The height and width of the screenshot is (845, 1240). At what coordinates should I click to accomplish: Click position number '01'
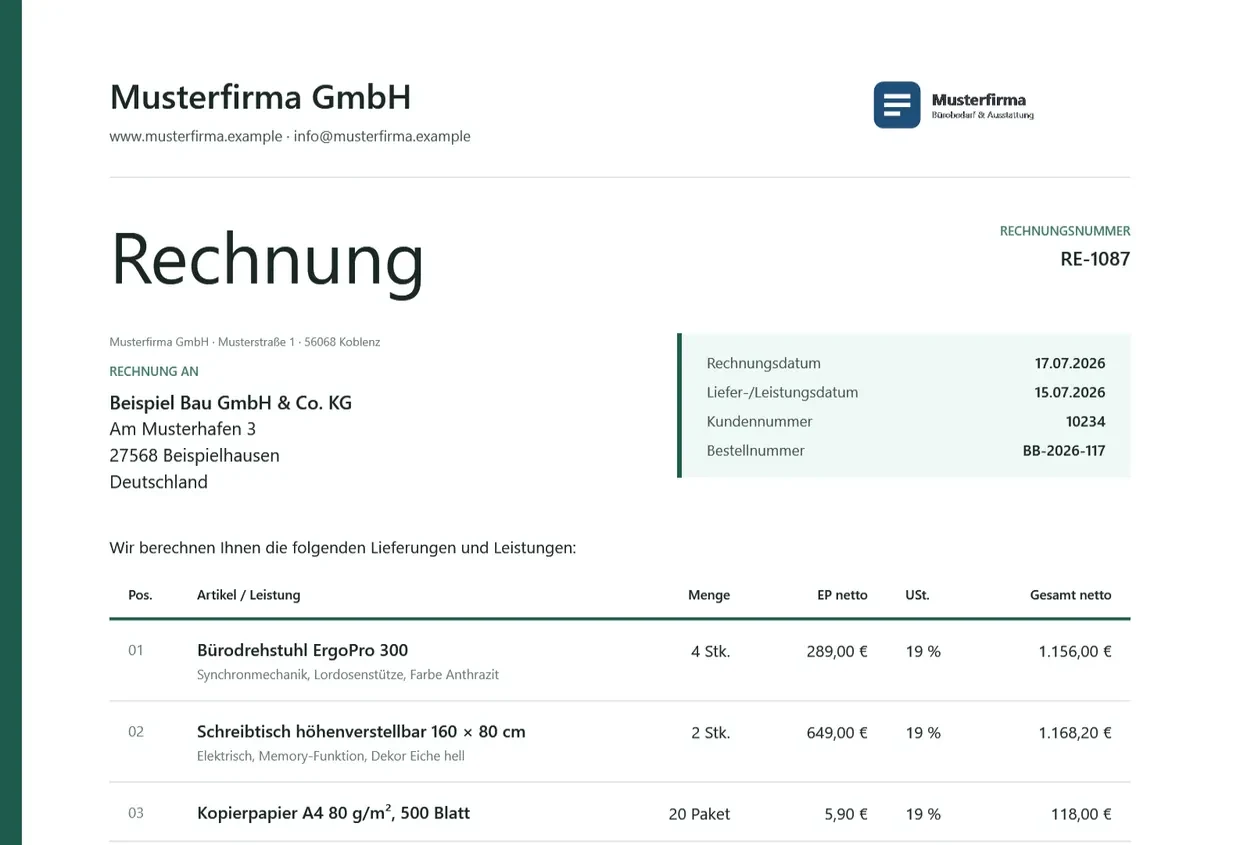[136, 650]
